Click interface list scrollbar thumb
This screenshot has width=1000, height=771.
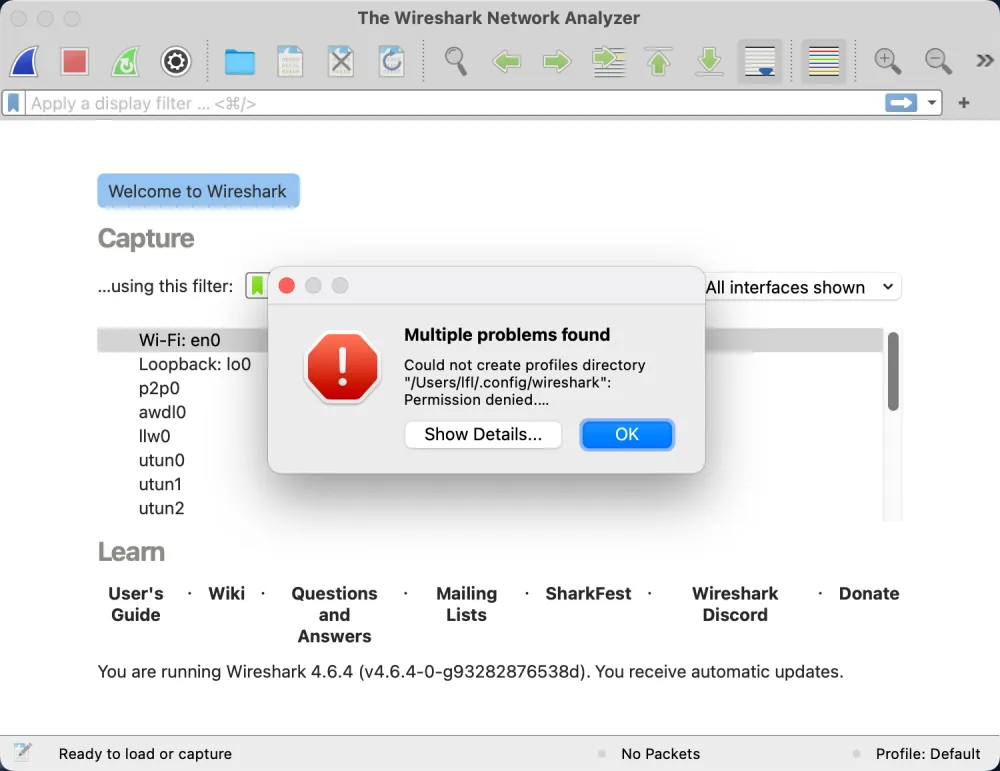point(893,371)
